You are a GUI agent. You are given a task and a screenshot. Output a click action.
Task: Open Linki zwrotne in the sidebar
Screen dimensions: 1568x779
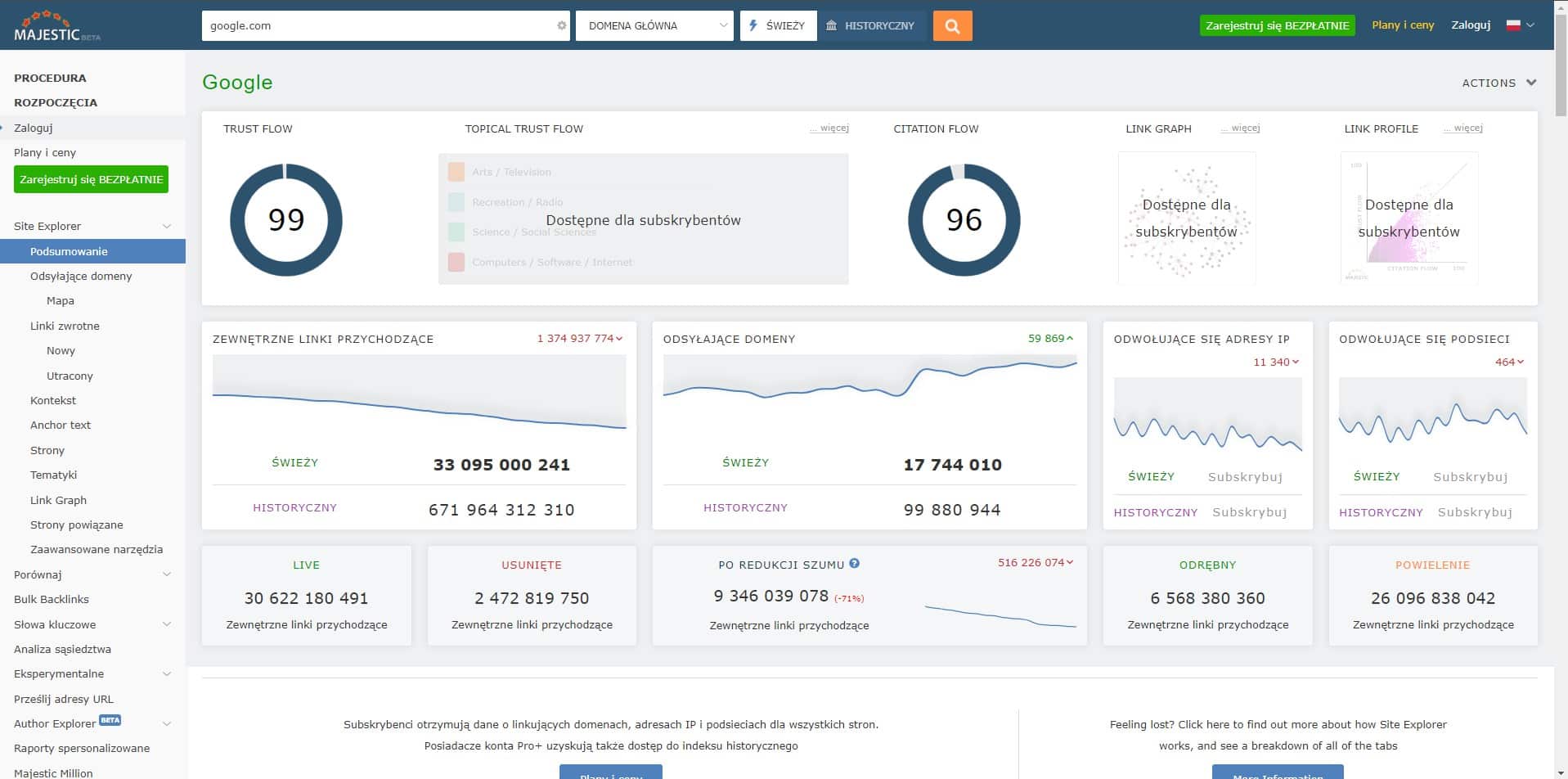tap(65, 326)
